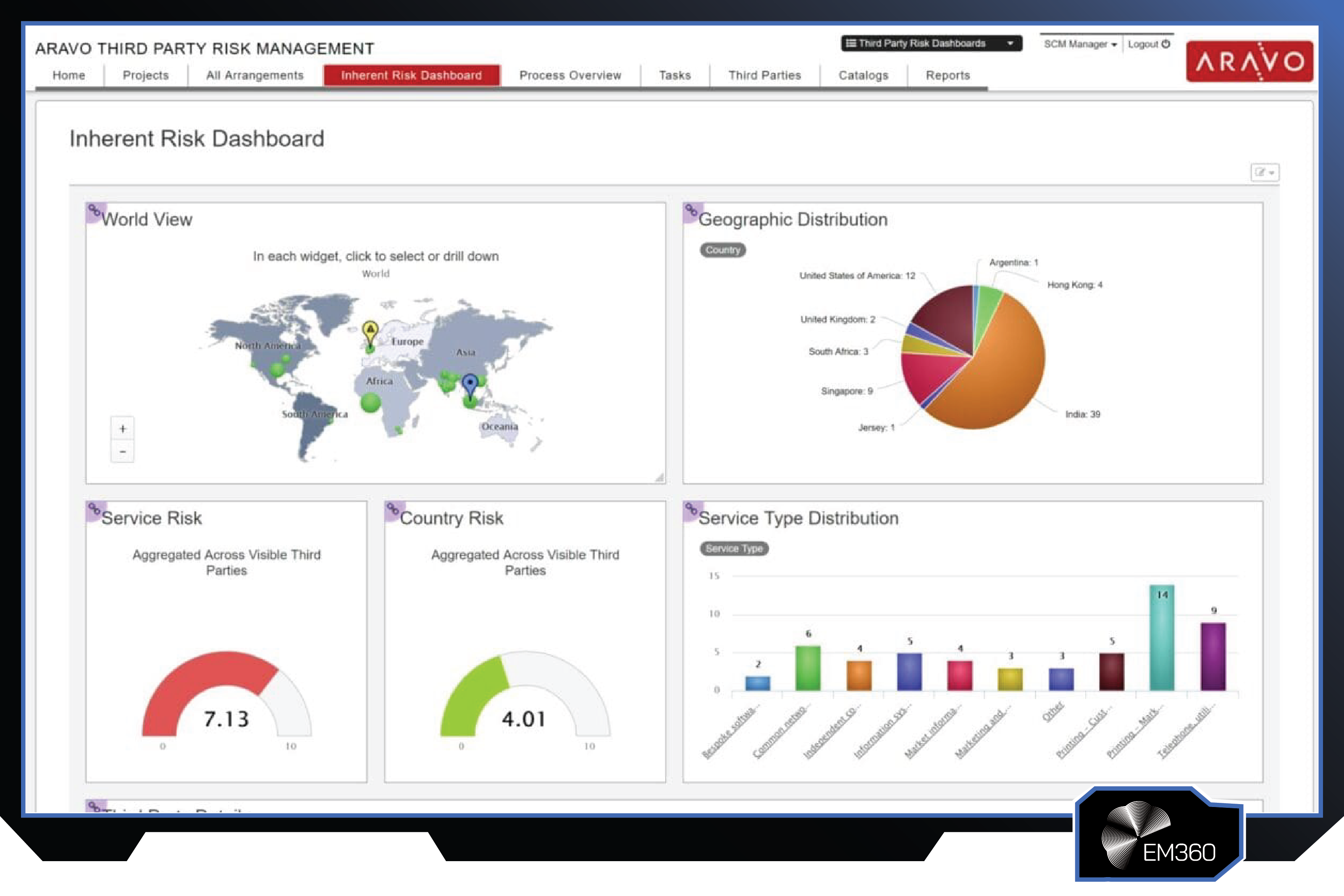Open the Third Parties tab

764,76
